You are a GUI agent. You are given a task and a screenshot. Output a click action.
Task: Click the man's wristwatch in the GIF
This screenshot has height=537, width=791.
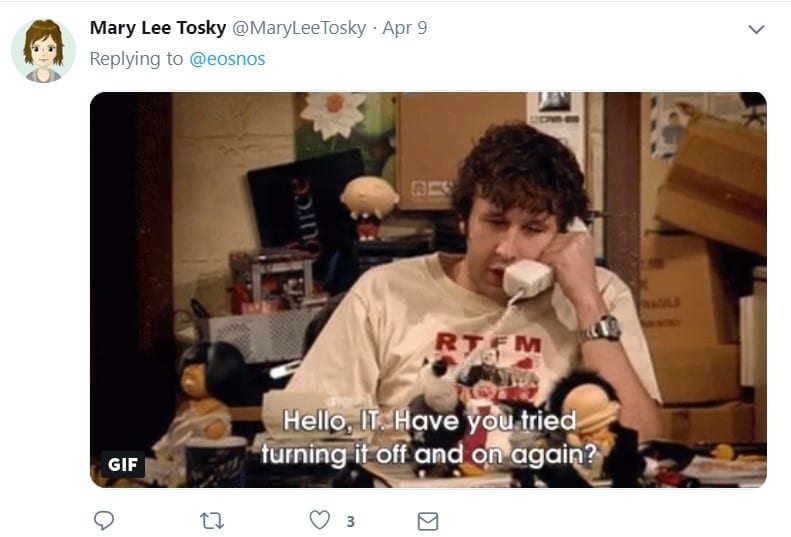[601, 329]
